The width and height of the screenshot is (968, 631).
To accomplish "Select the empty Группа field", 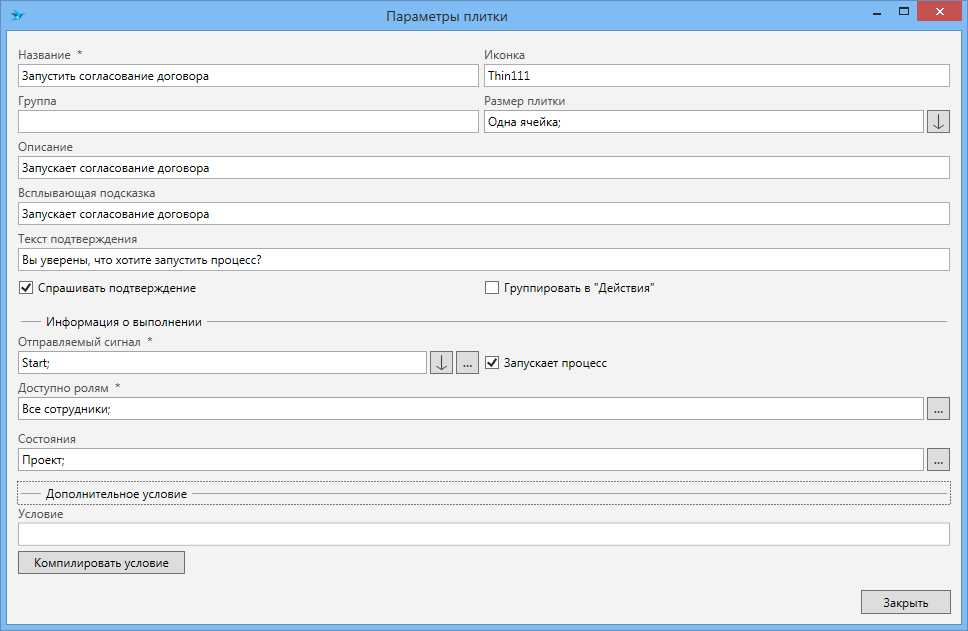I will pos(248,122).
